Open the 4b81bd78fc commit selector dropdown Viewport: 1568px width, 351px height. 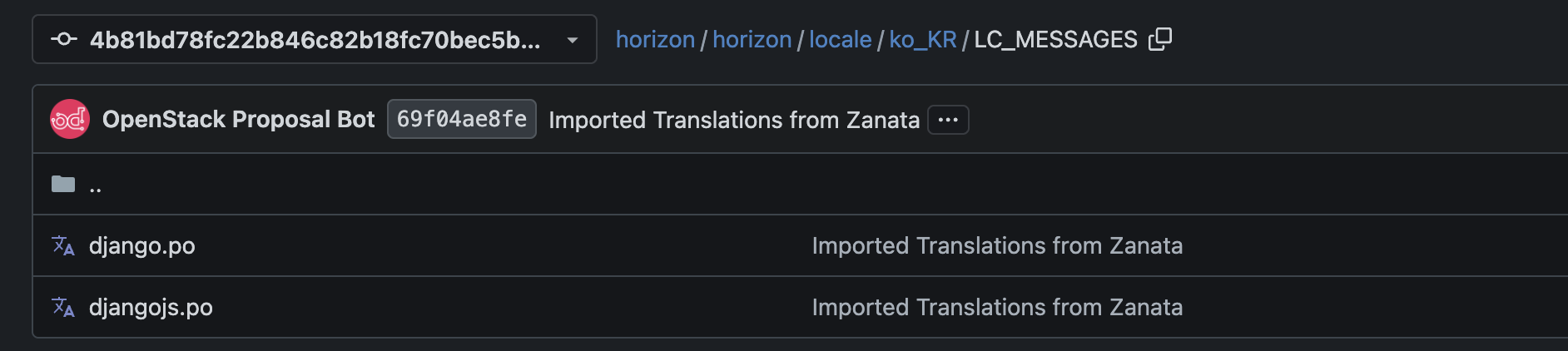point(315,39)
